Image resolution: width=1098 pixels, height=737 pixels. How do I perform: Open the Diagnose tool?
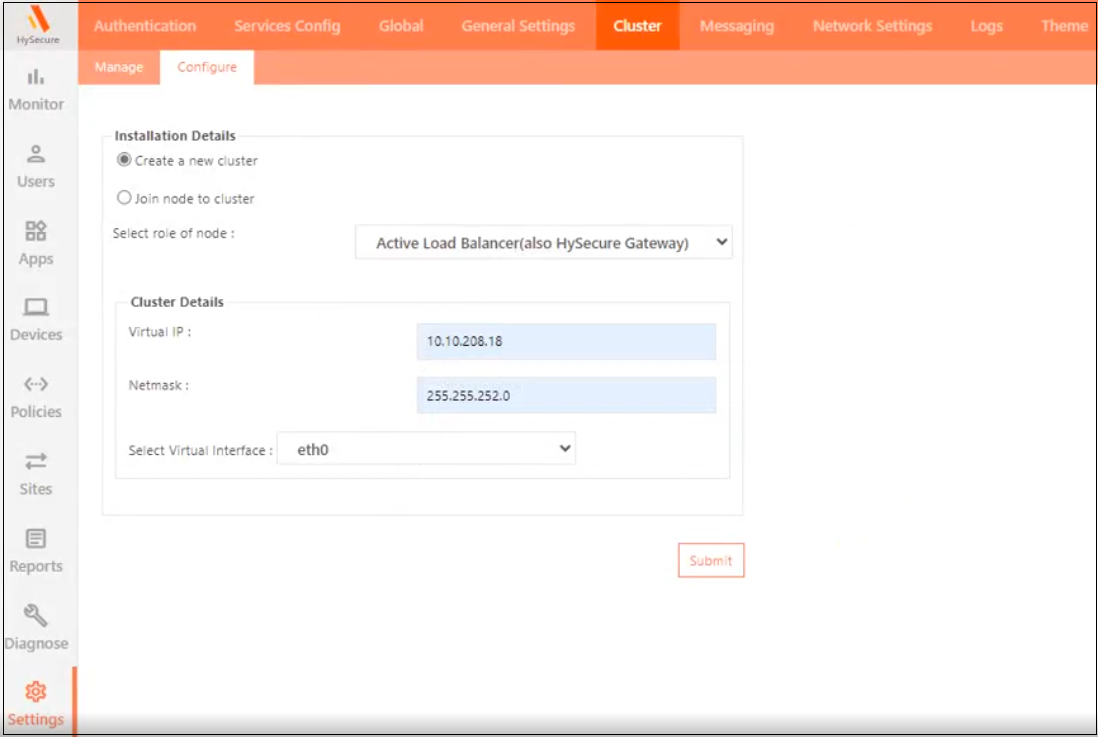[37, 628]
